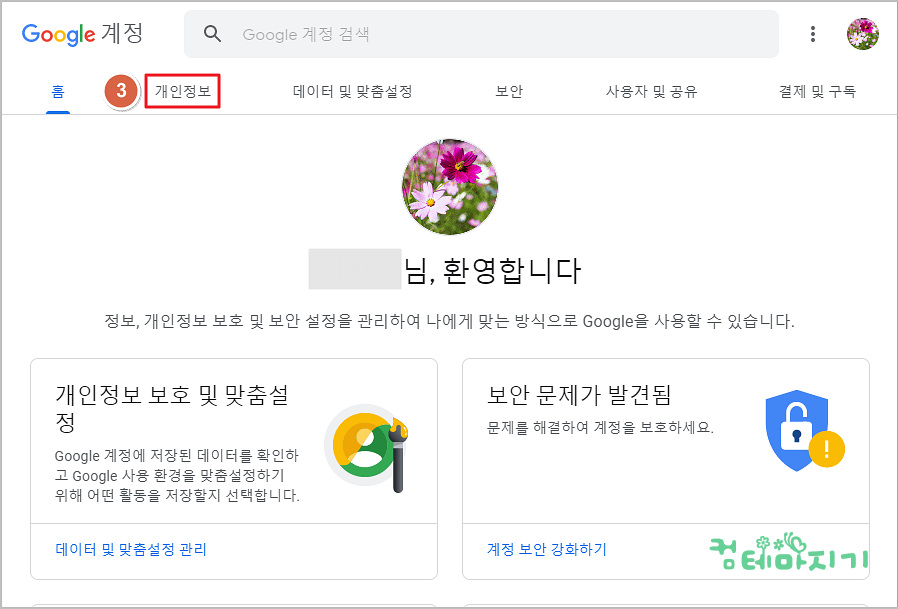Click the 개인정보 보호 및 맞춤설정 card heading
The height and width of the screenshot is (609, 898).
pyautogui.click(x=172, y=408)
